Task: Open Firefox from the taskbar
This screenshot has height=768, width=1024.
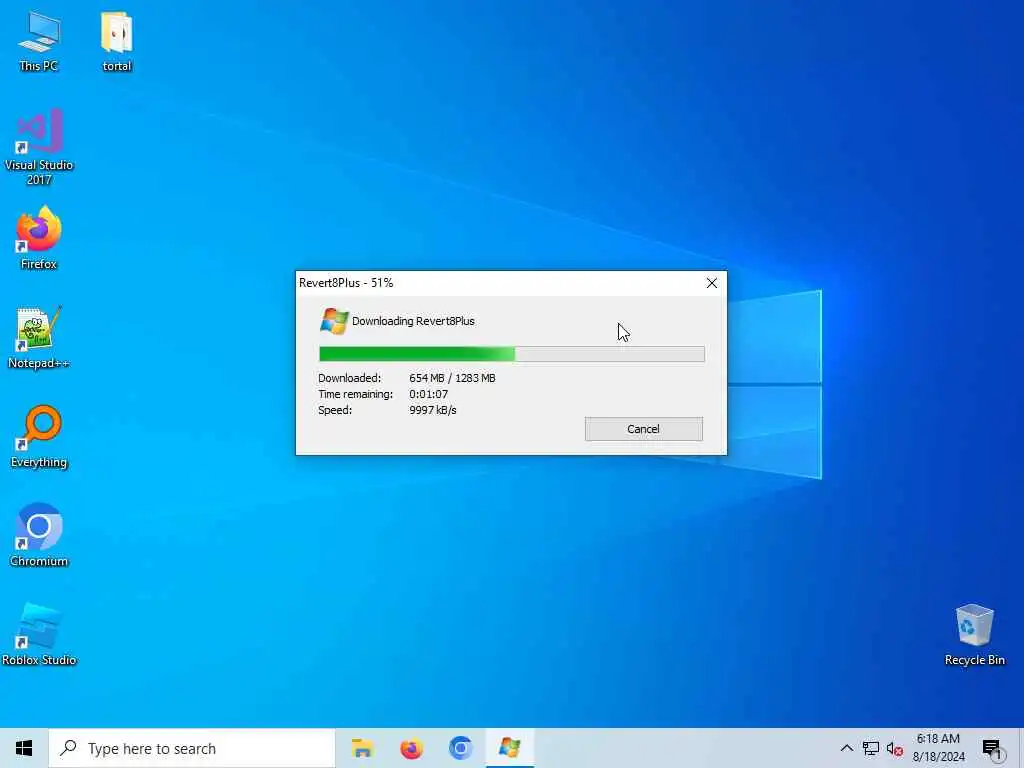Action: point(411,748)
